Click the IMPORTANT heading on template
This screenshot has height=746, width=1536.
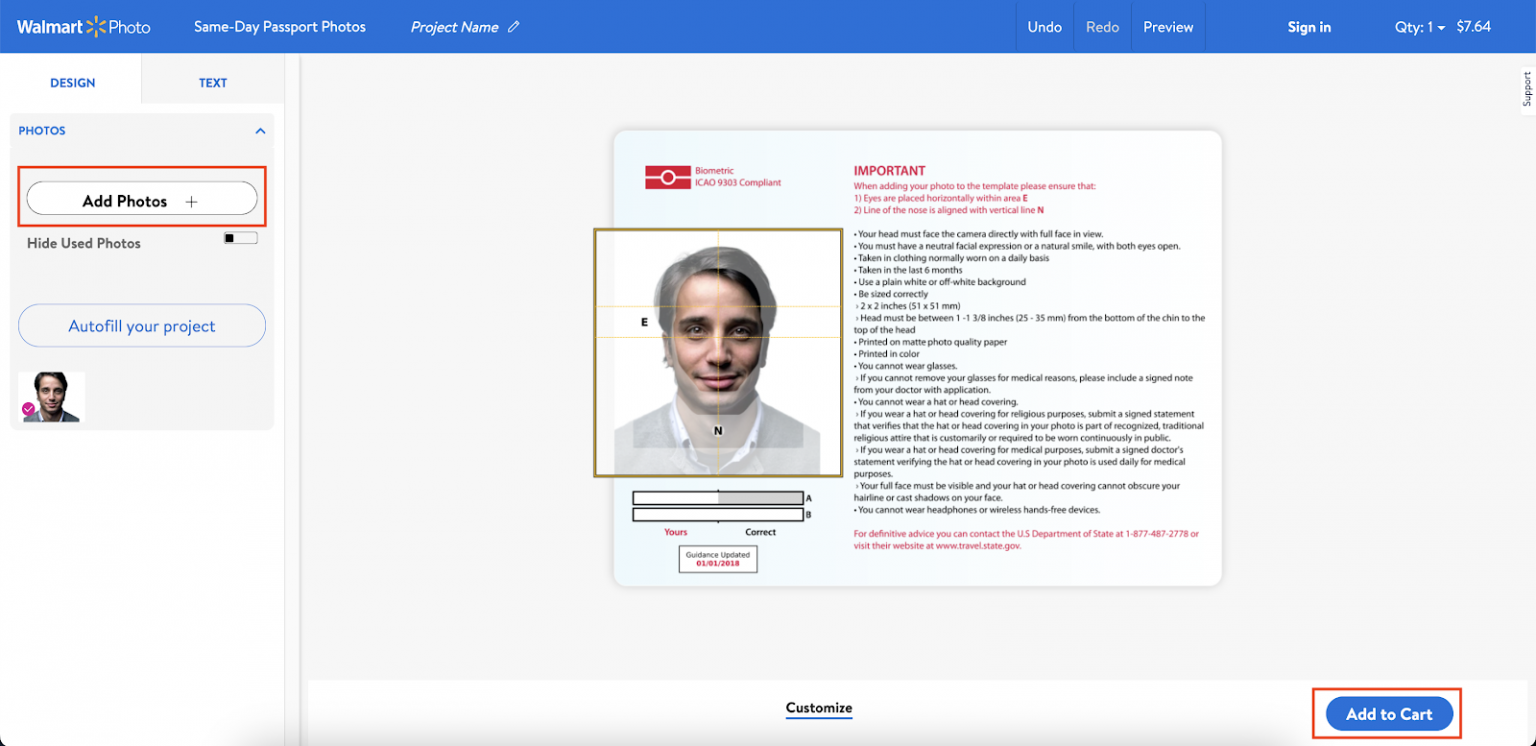coord(889,171)
